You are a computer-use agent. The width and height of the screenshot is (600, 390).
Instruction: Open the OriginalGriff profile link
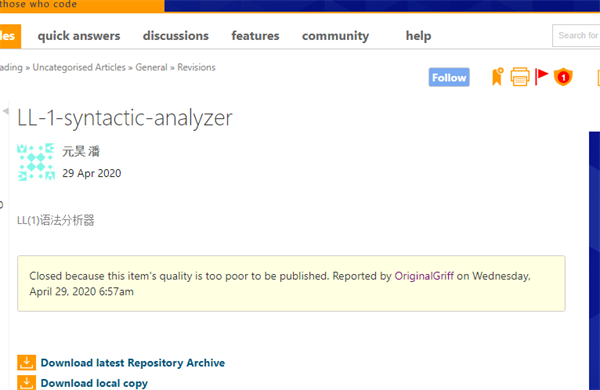click(424, 276)
